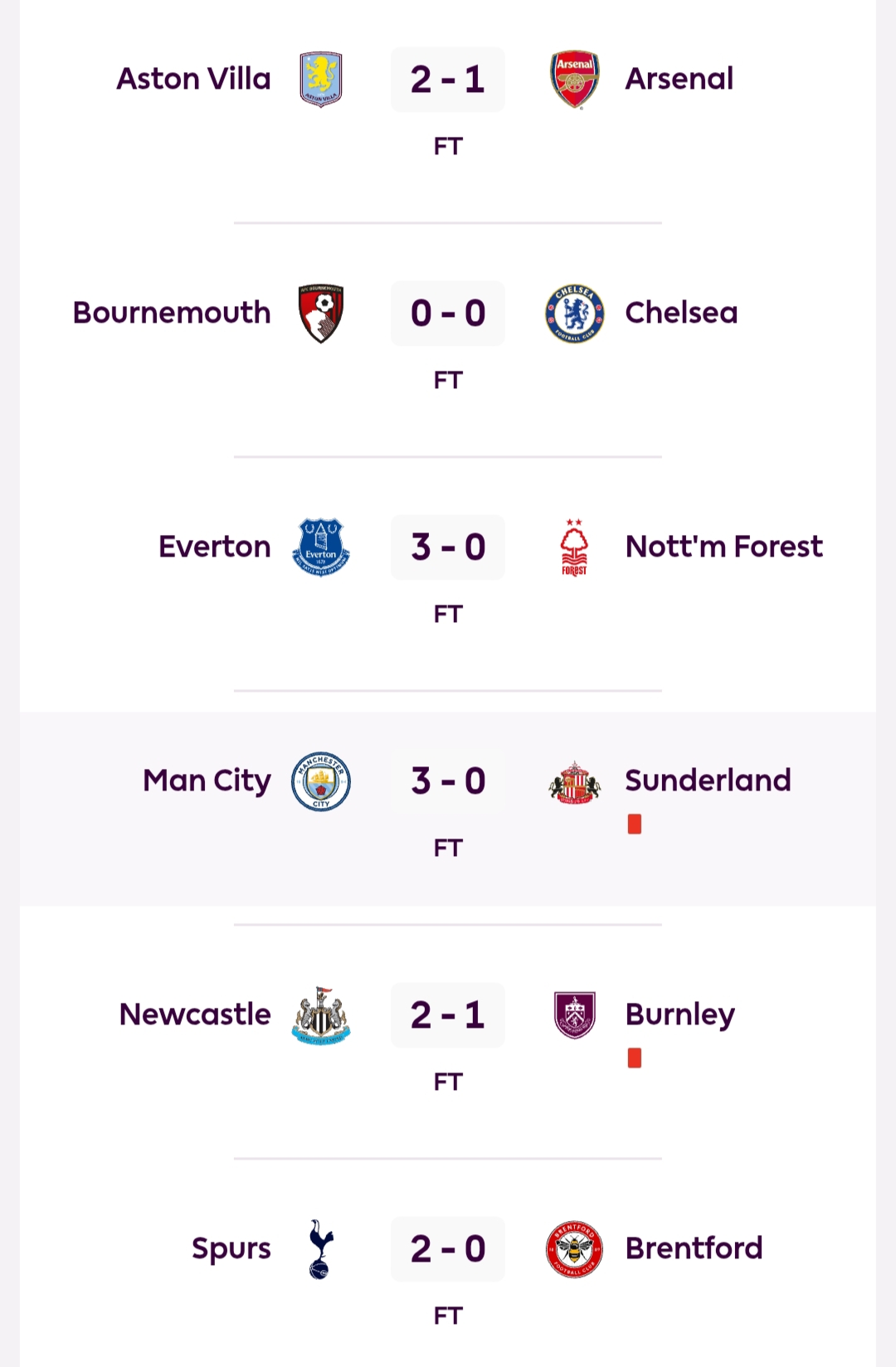Tap the Nottingham Forest crest
Viewport: 896px width, 1367px height.
[574, 547]
